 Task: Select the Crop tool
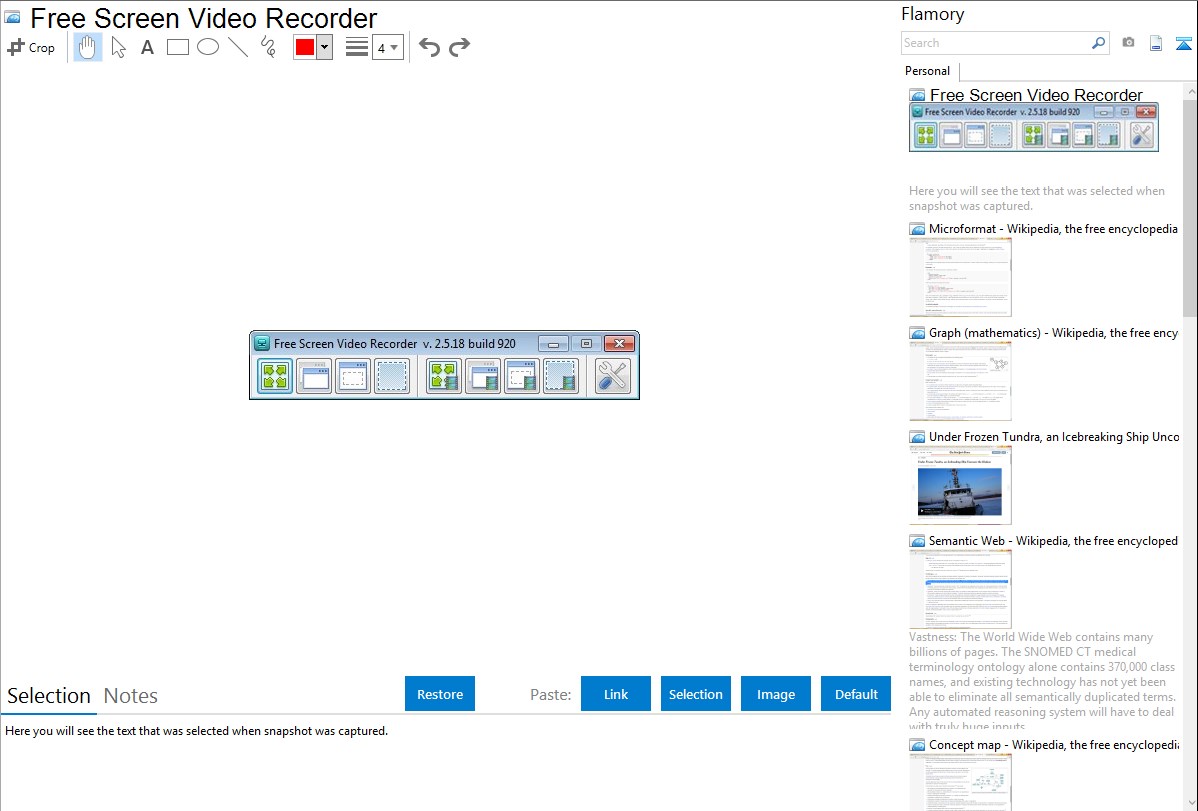[31, 47]
